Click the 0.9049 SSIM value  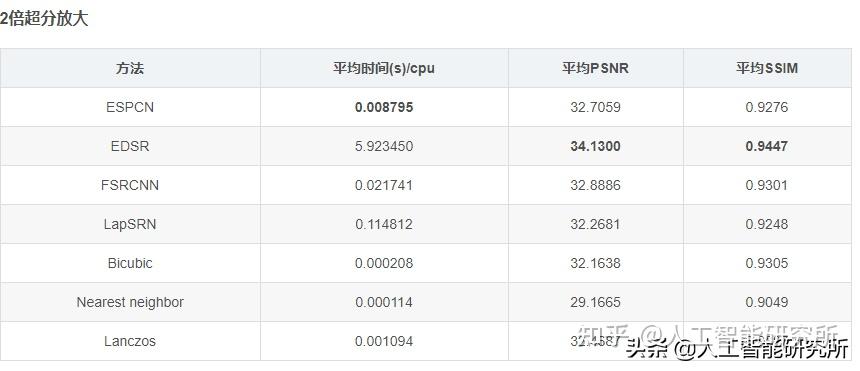[x=767, y=302]
